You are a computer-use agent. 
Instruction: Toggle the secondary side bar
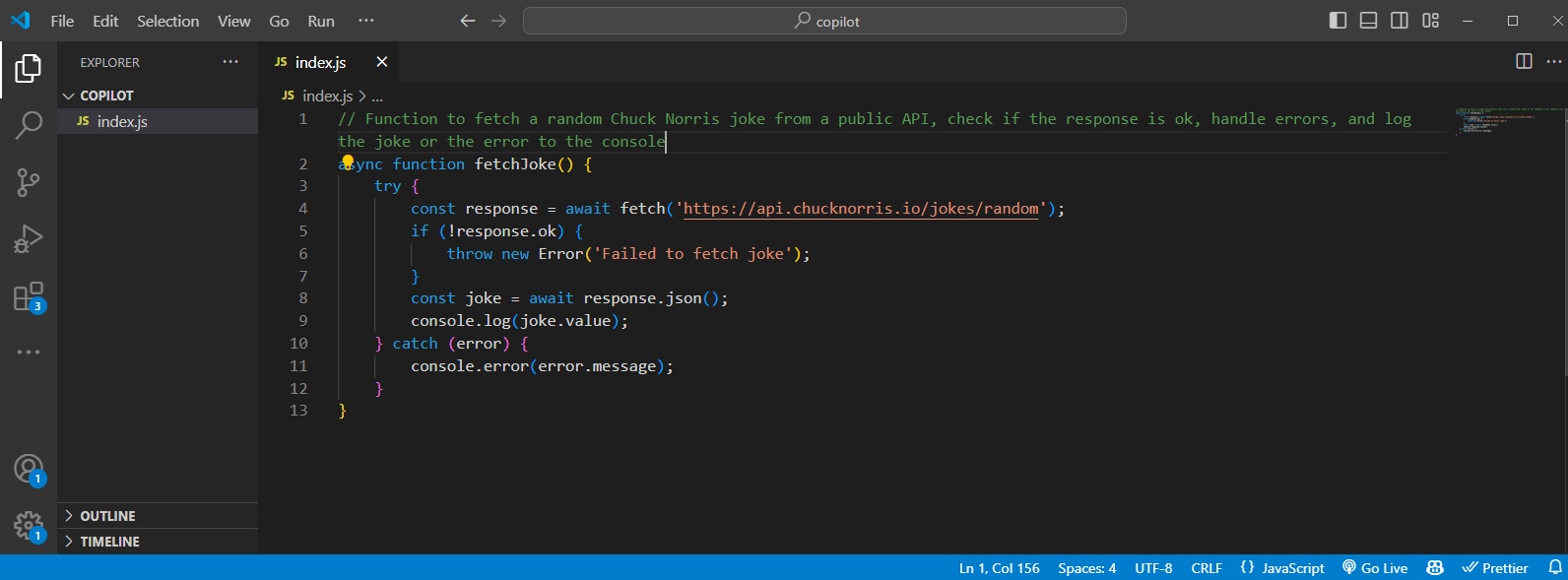coord(1399,21)
